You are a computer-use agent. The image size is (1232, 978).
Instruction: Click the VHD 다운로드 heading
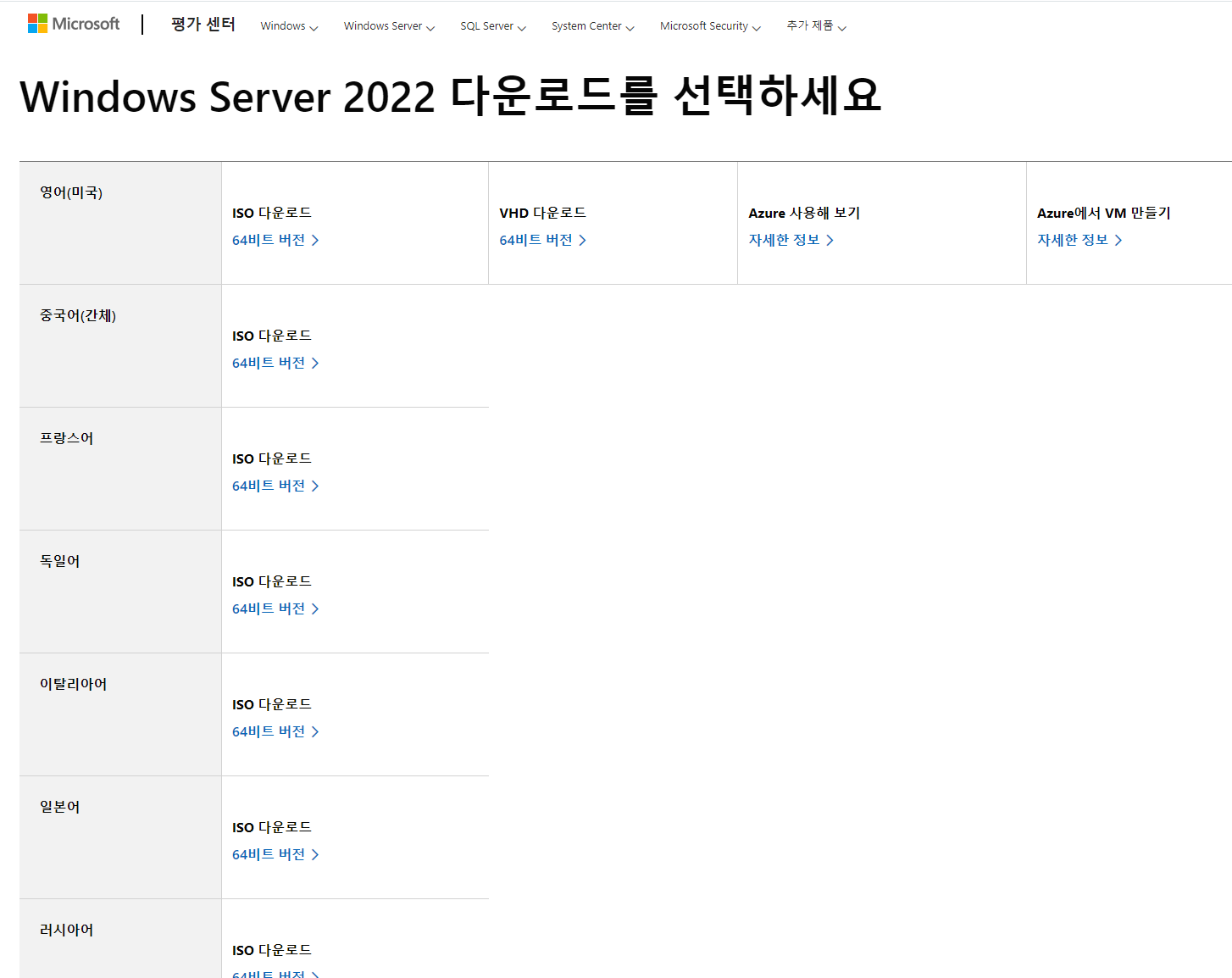click(542, 213)
